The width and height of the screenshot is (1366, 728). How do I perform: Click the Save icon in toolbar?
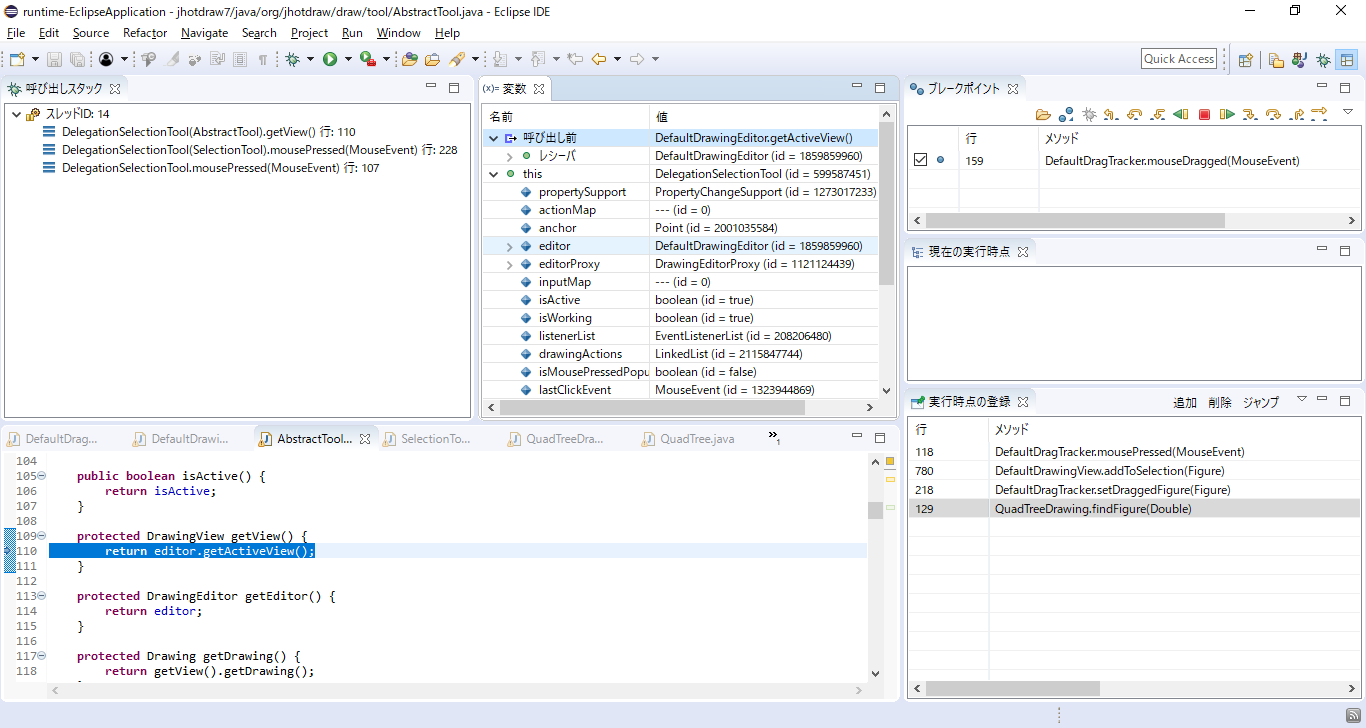[x=55, y=59]
